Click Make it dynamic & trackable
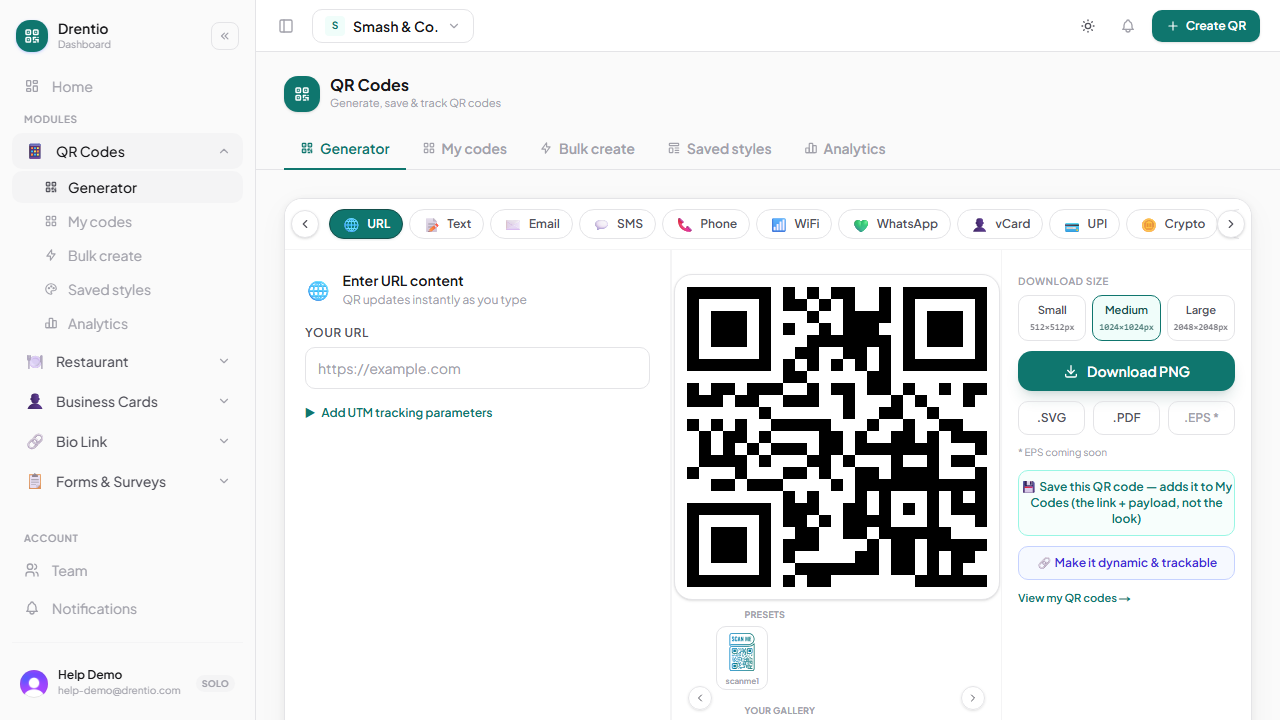This screenshot has height=720, width=1280. tap(1126, 563)
